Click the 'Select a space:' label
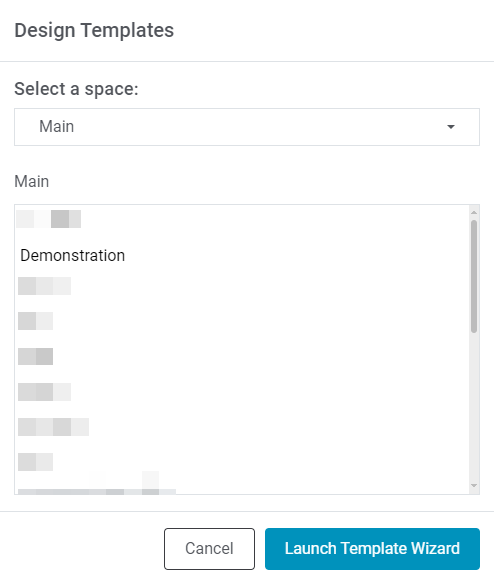Screen dimensions: 494x582 [76, 89]
